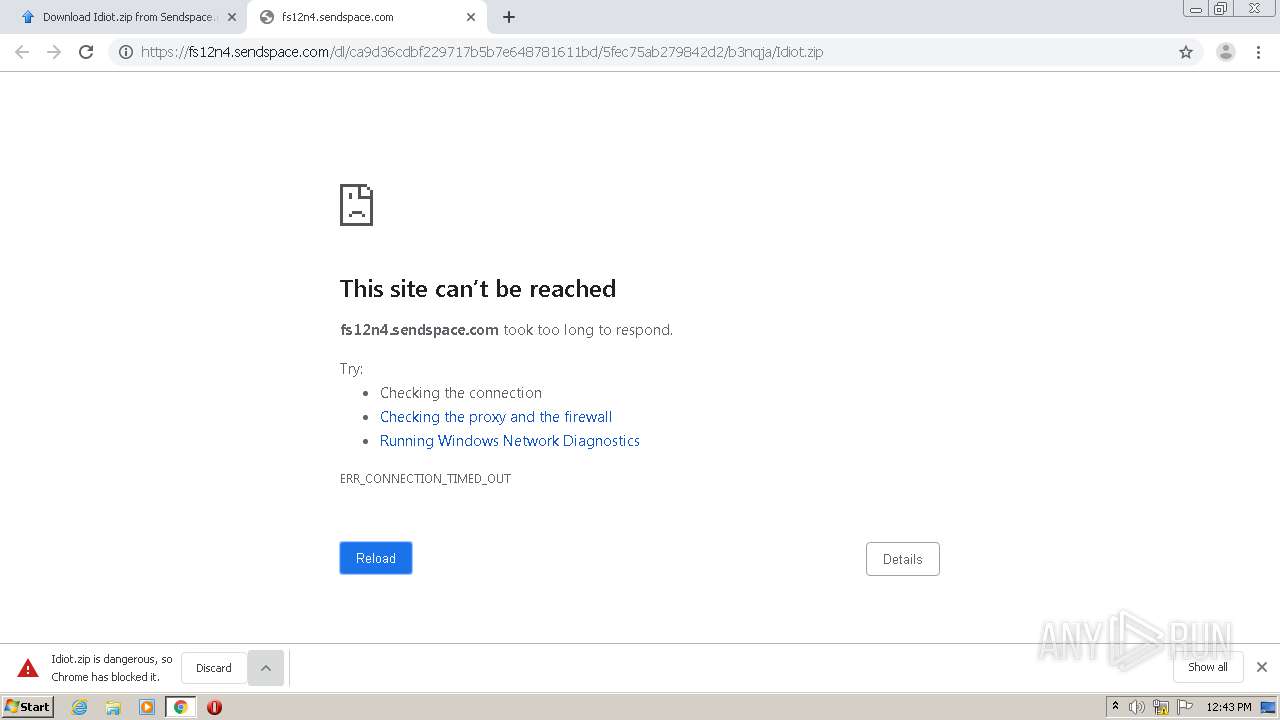Open Running Windows Network Diagnostics link
The image size is (1280, 720).
pos(509,441)
